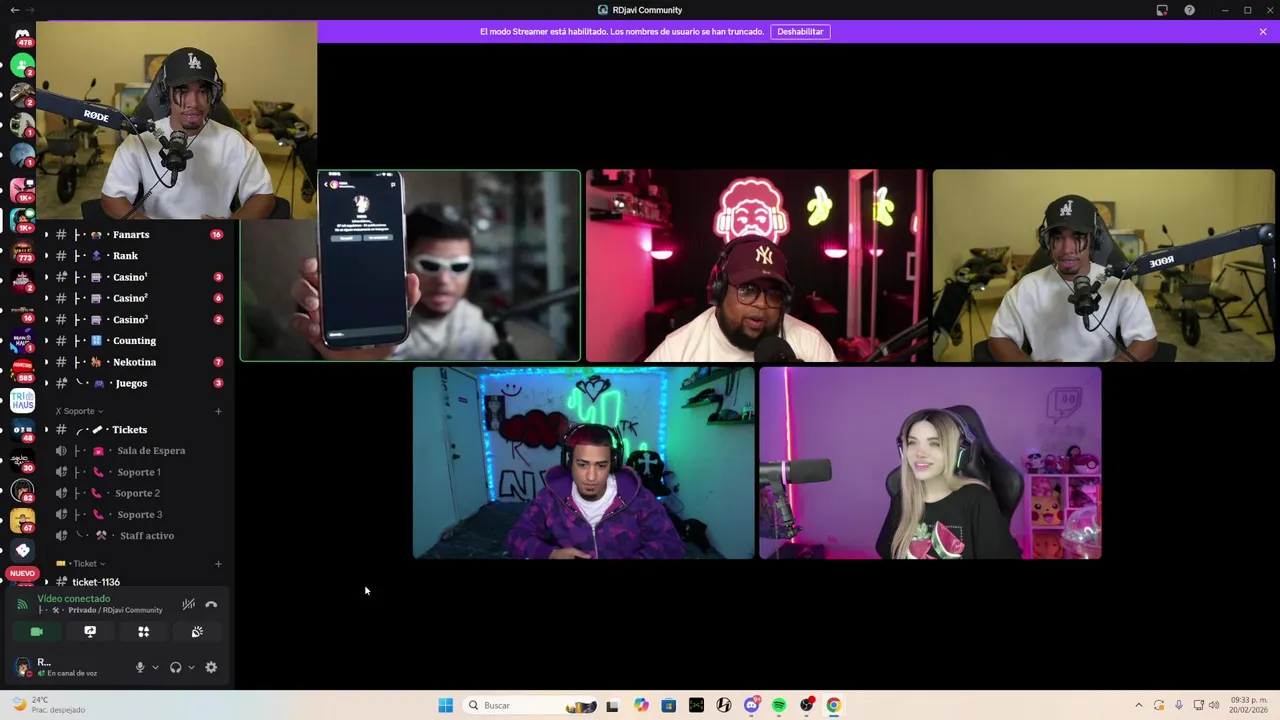The image size is (1280, 720).
Task: Collapse the Ticket category
Action: pos(81,564)
